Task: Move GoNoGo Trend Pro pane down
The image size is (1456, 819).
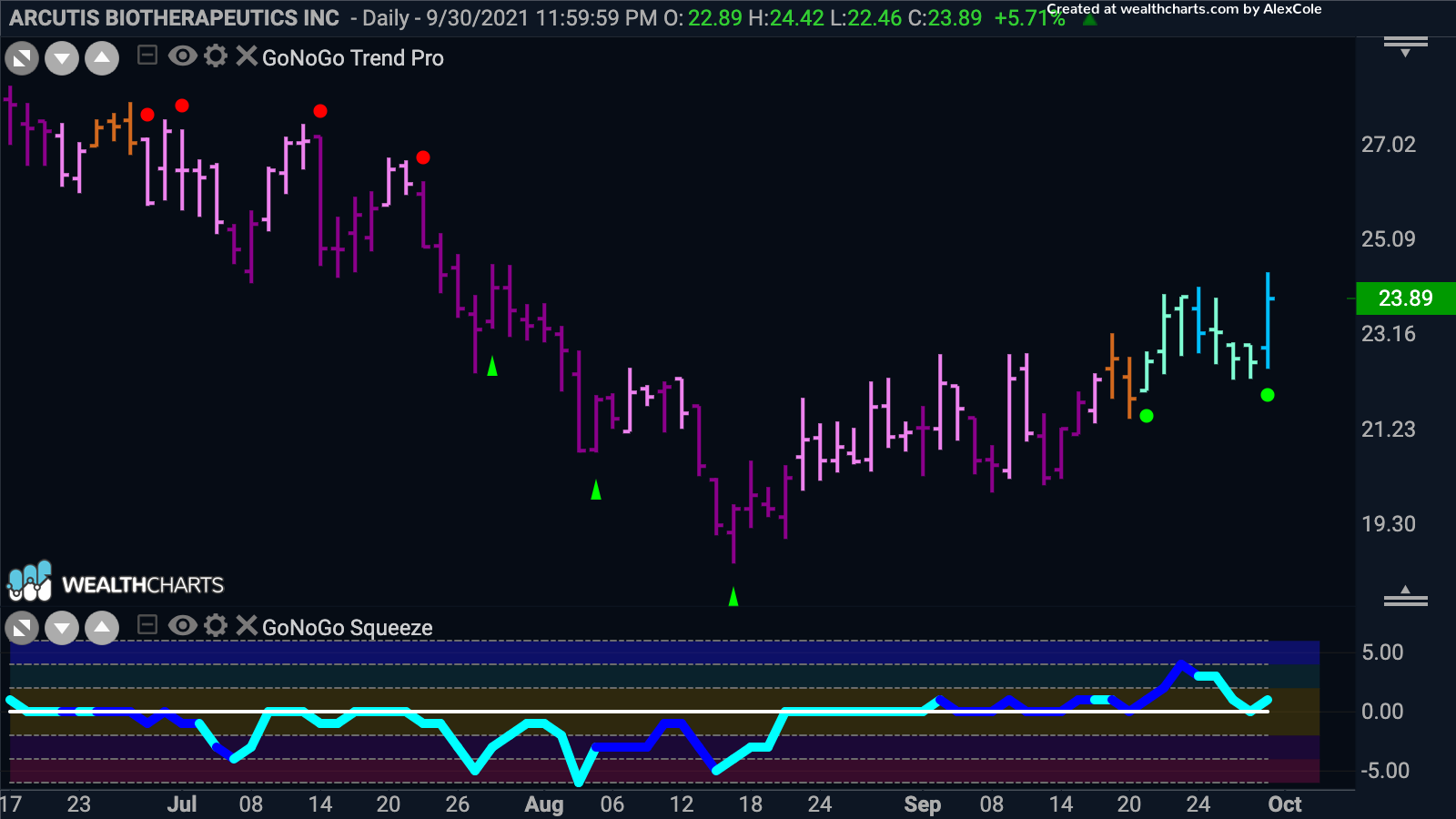Action: point(62,59)
